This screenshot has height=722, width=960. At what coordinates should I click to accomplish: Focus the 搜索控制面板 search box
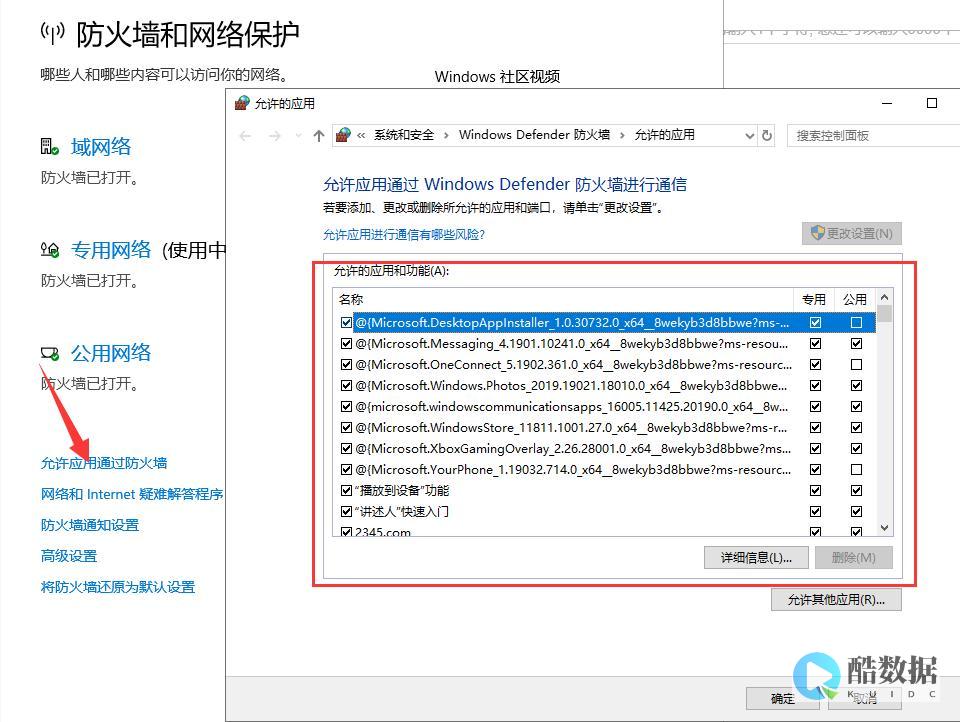tap(873, 135)
